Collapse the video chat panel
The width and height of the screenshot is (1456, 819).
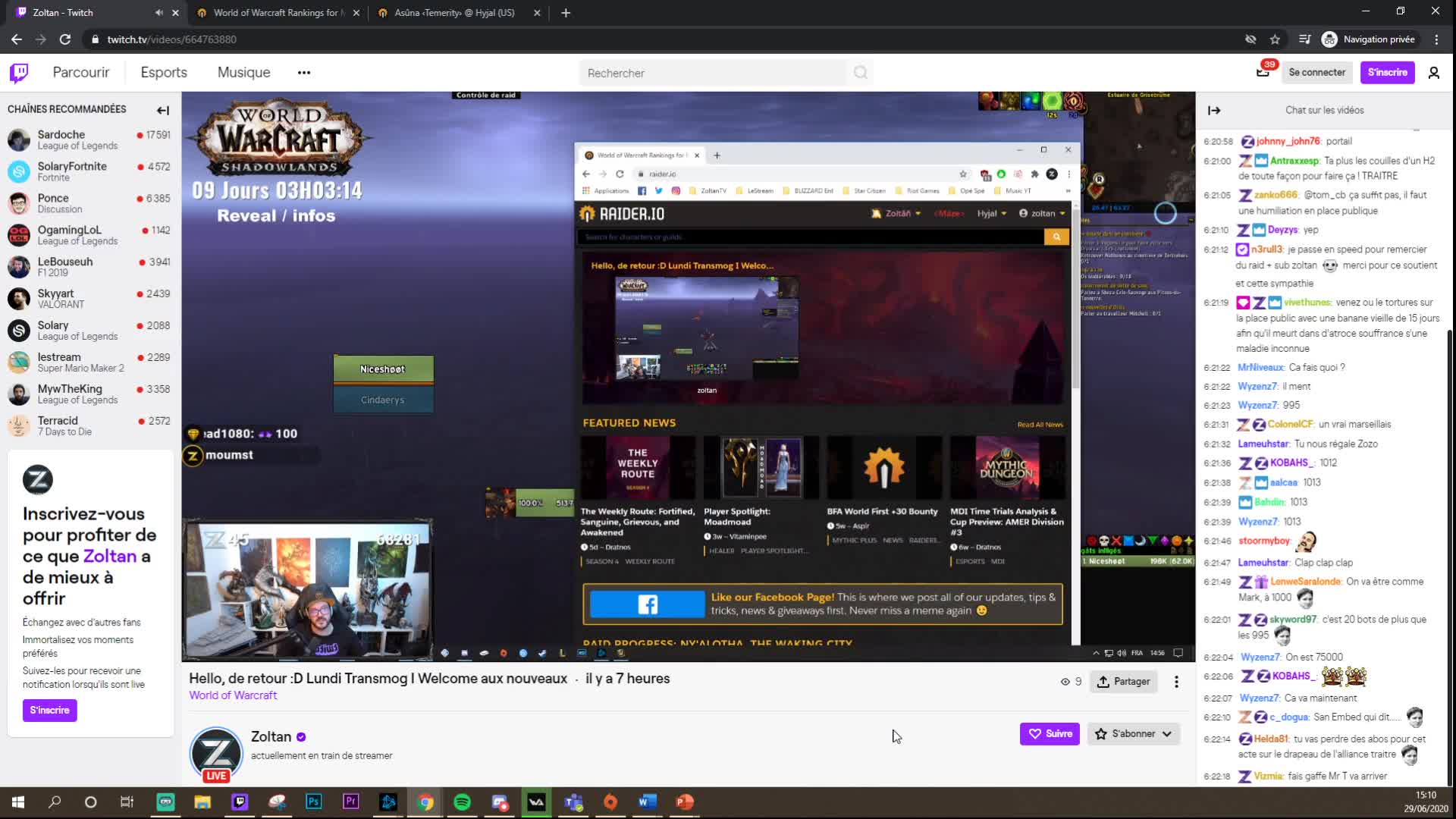pos(1214,110)
